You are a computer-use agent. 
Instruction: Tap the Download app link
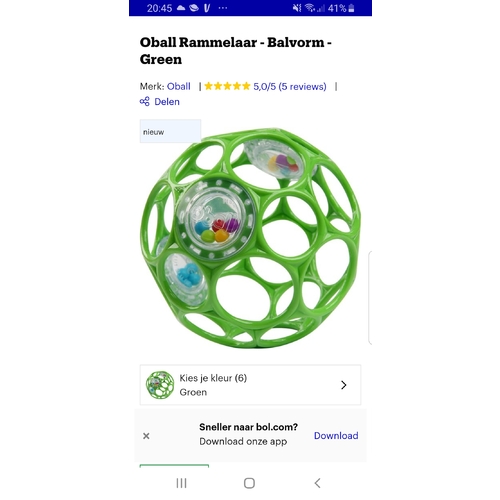336,435
